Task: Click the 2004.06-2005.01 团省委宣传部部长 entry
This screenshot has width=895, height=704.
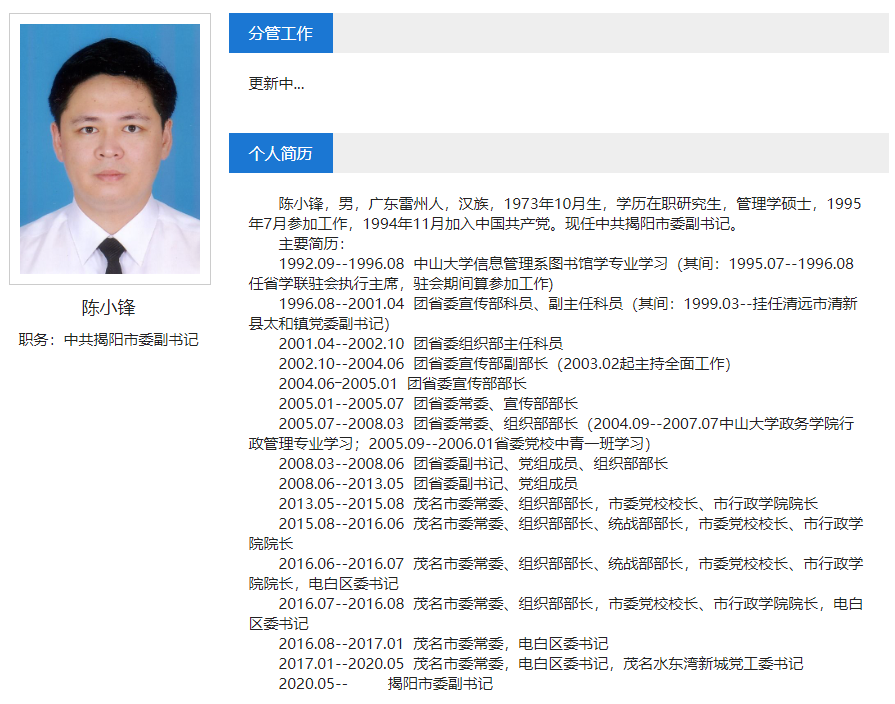Action: (402, 384)
